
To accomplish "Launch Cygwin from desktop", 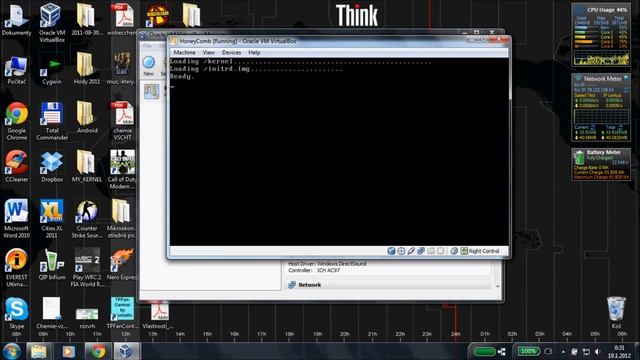I will (52, 69).
